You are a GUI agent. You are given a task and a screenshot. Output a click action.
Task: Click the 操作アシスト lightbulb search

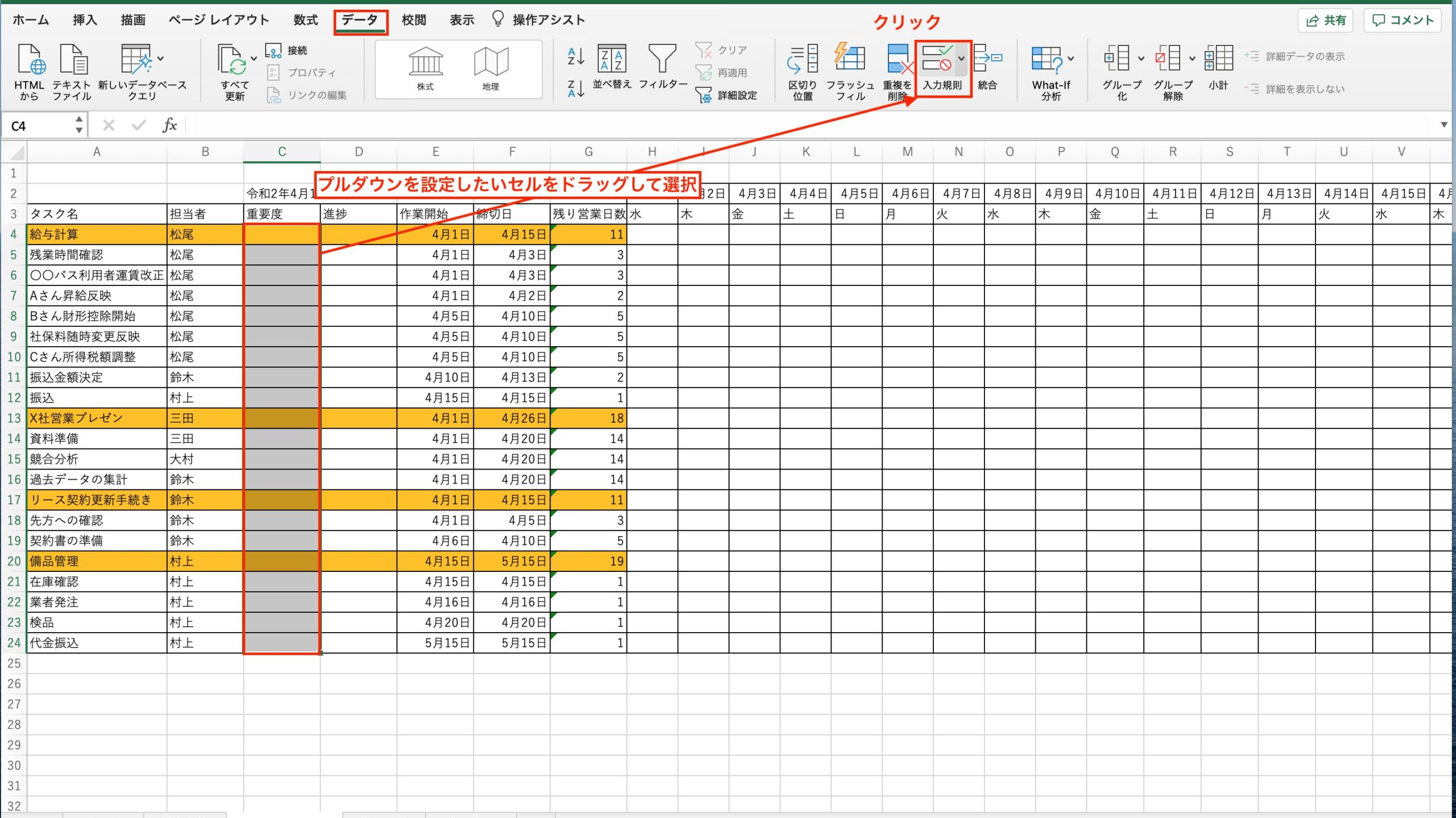click(539, 20)
